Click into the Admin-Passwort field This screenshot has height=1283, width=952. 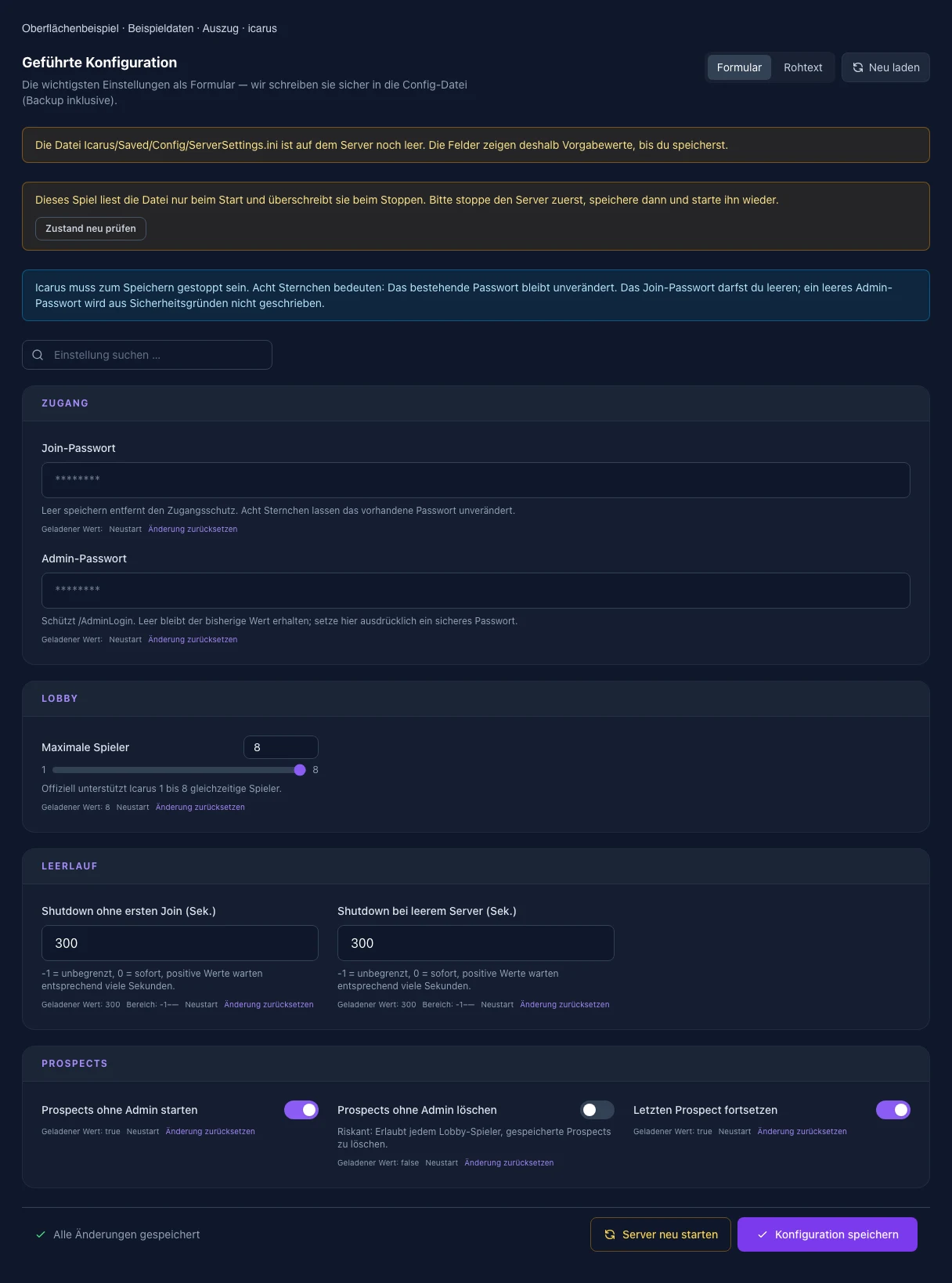[476, 591]
